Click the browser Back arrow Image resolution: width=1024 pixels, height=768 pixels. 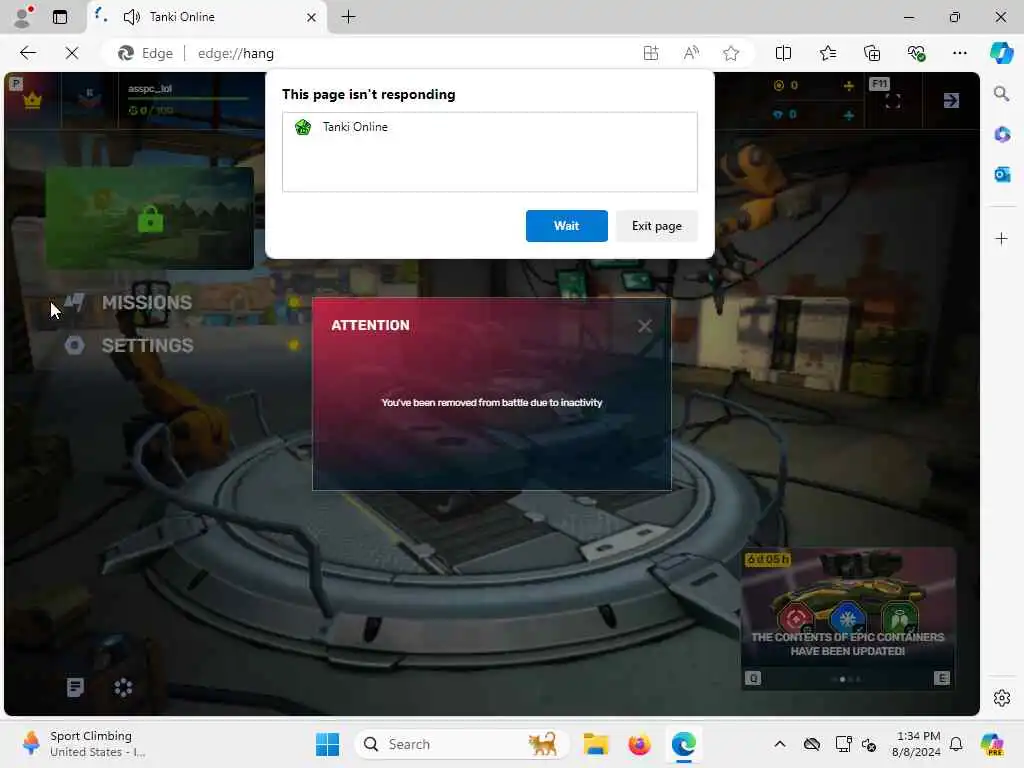coord(28,53)
